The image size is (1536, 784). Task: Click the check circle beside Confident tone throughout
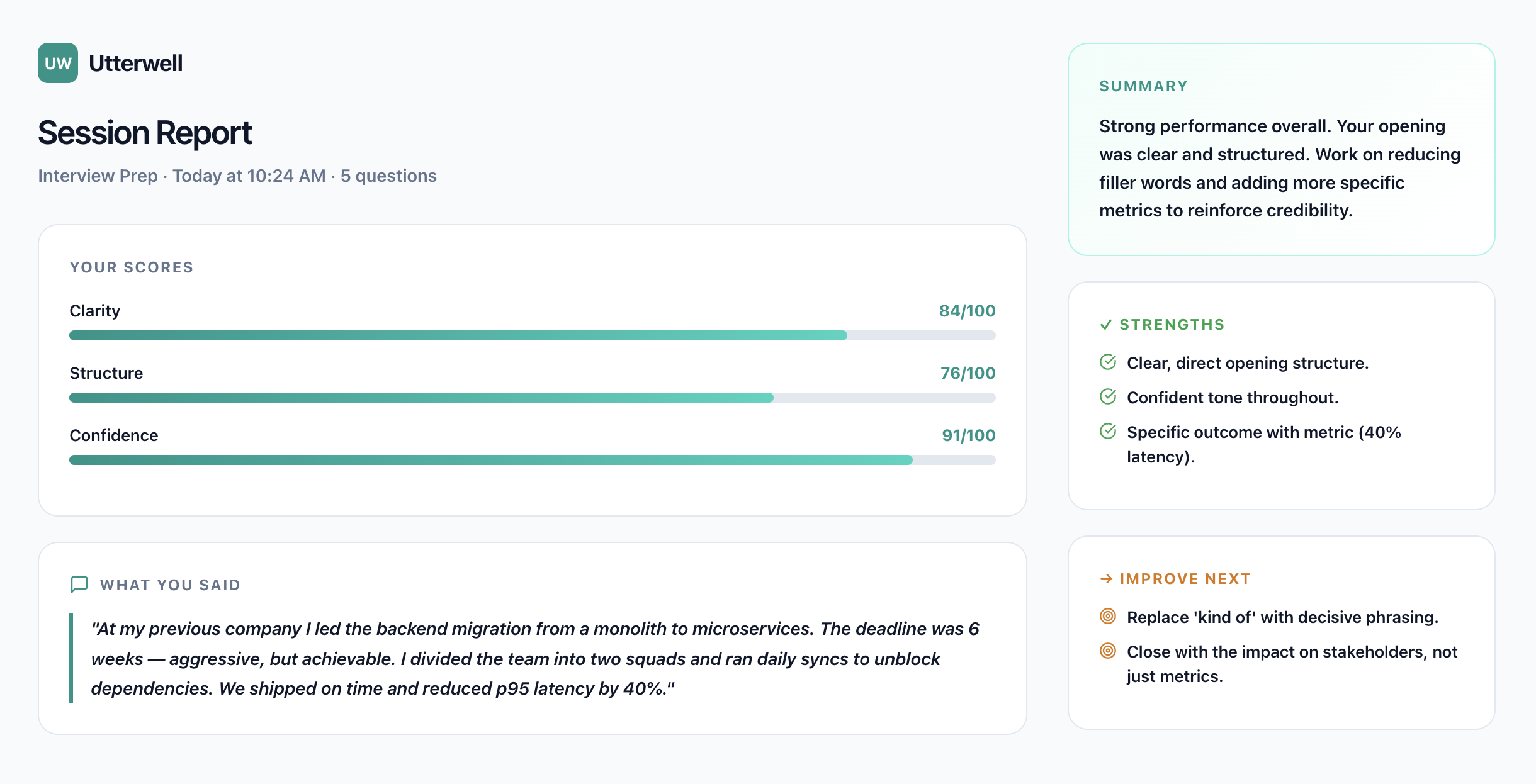(1108, 397)
